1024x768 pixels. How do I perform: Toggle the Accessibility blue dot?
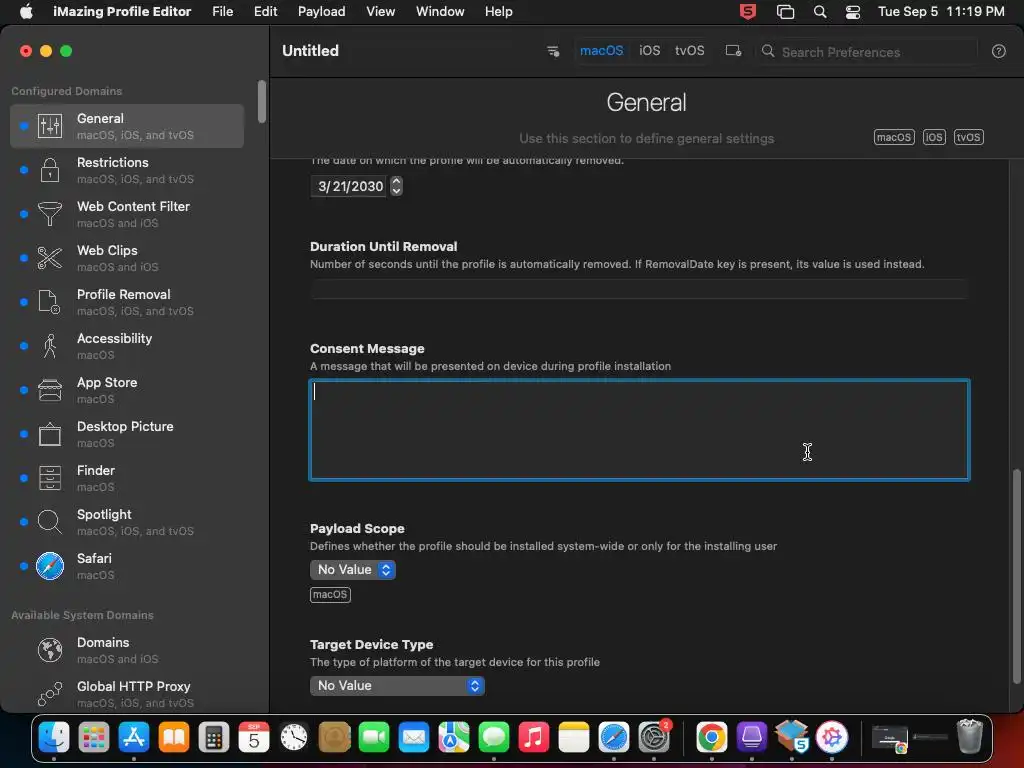click(x=24, y=345)
